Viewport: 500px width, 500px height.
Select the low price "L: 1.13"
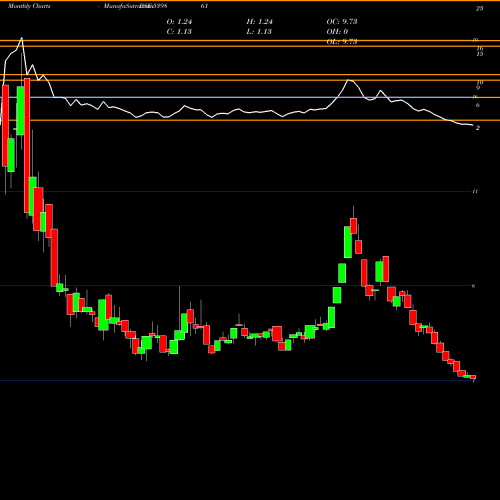pyautogui.click(x=259, y=32)
